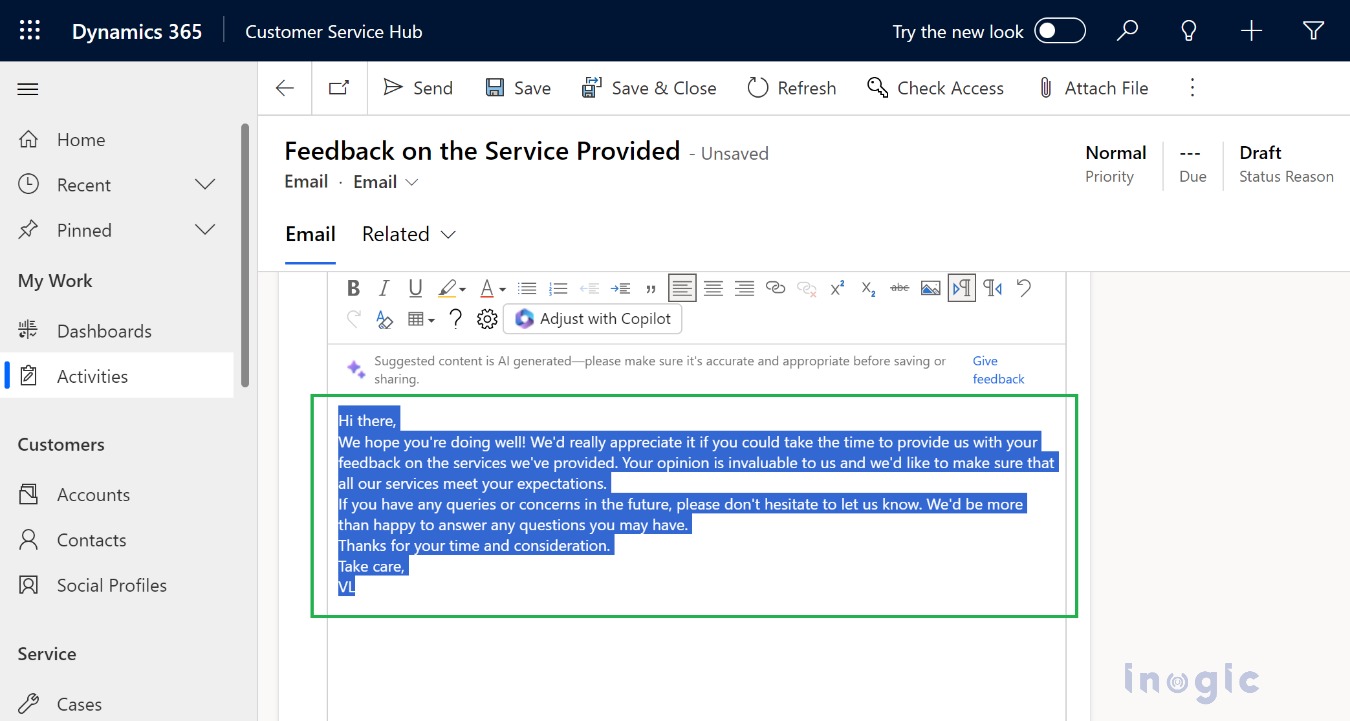The width and height of the screenshot is (1350, 721).
Task: Open editor help via the question mark icon
Action: (x=455, y=319)
